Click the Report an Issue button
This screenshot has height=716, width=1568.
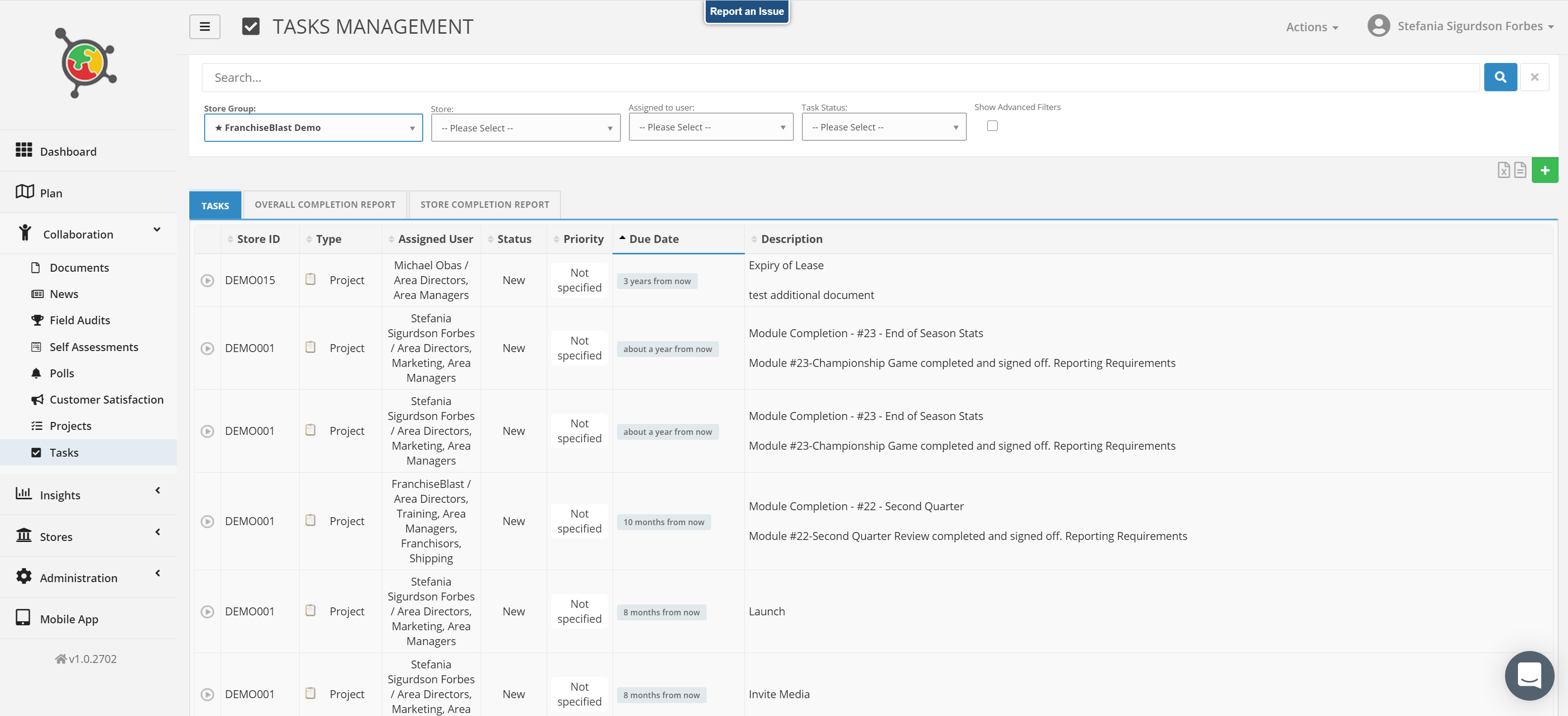(x=746, y=11)
